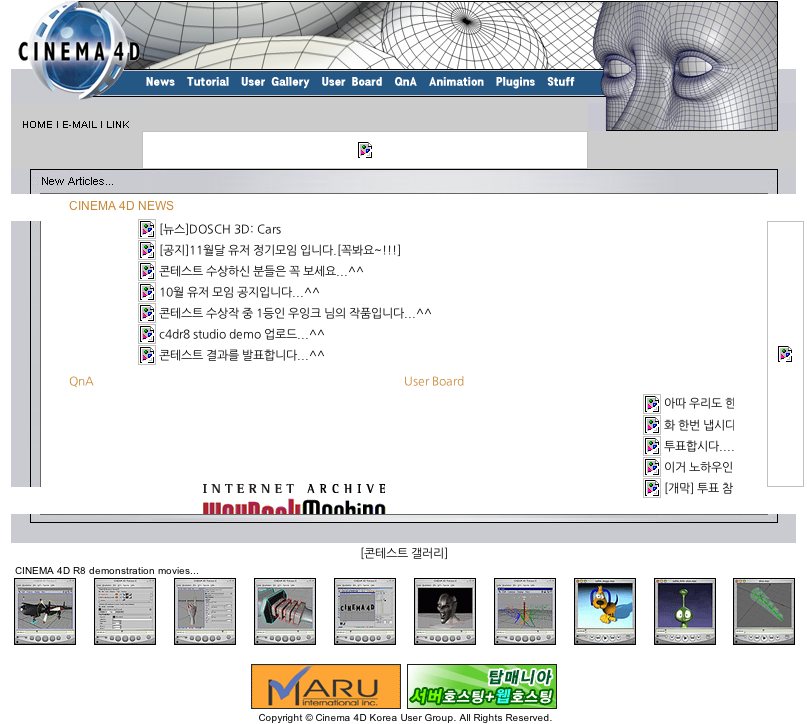Click the MARU International banner
The height and width of the screenshot is (724, 807).
[x=326, y=686]
